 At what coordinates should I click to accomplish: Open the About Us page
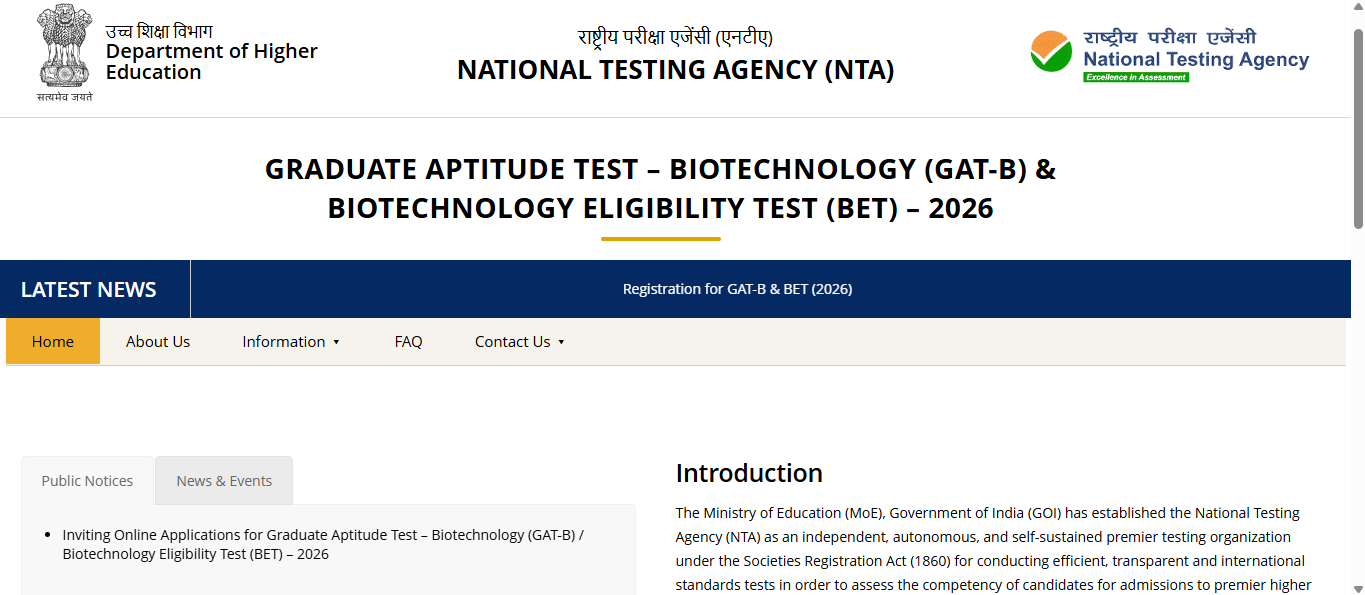click(158, 342)
